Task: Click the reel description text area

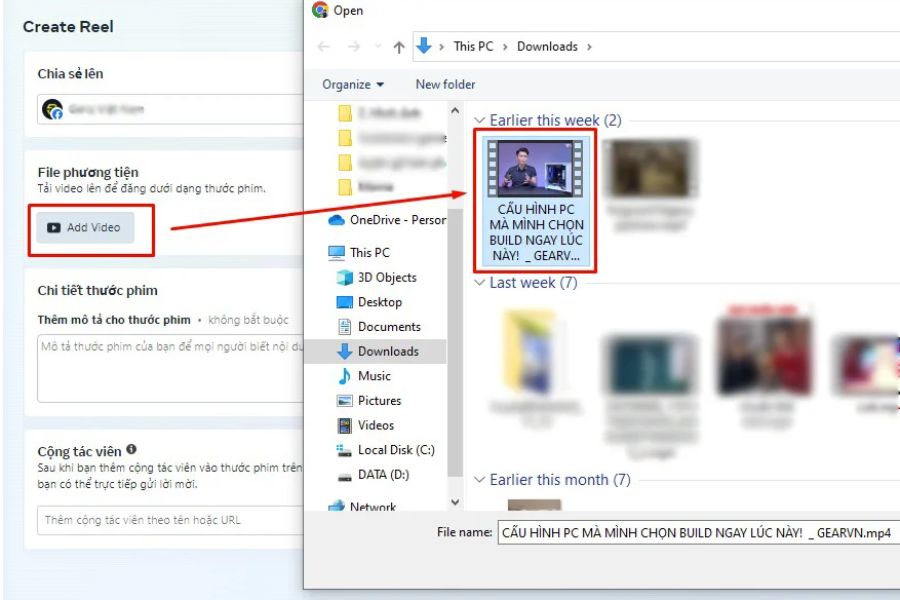Action: click(170, 369)
